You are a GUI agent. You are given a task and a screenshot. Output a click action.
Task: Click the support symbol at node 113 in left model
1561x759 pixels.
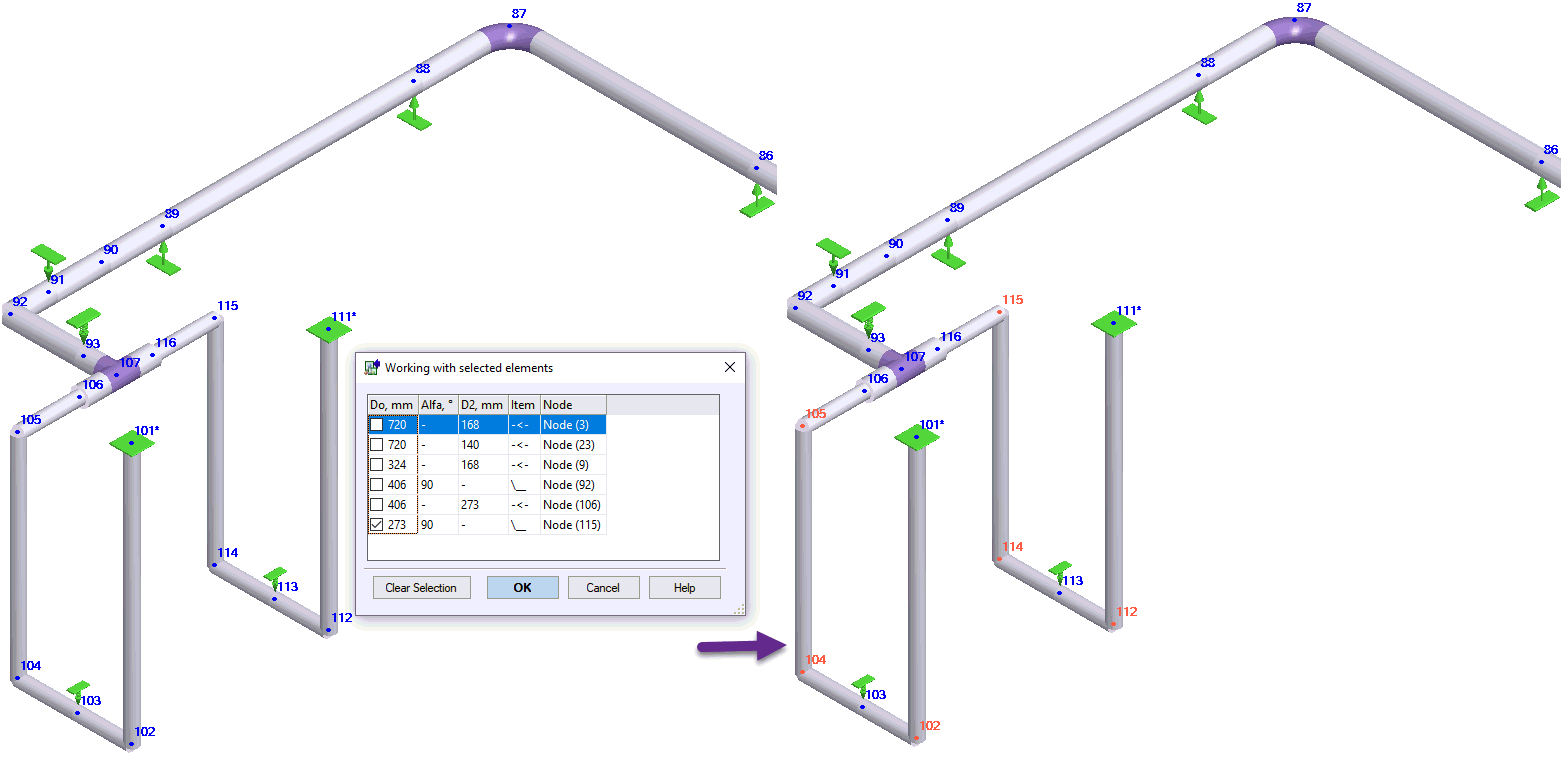coord(275,579)
